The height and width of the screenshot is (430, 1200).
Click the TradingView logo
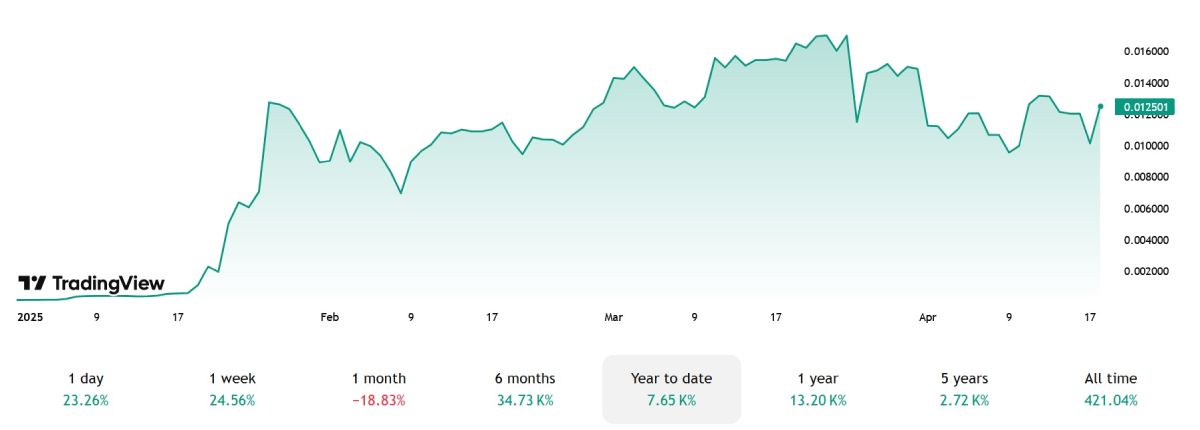(x=92, y=283)
